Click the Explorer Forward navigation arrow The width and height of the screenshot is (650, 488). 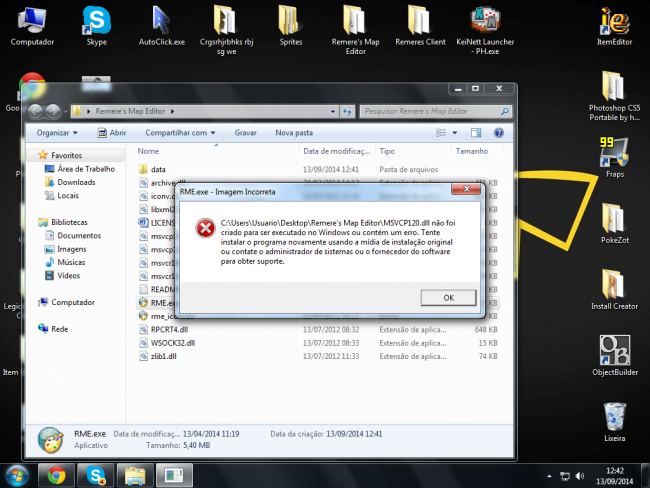click(53, 111)
